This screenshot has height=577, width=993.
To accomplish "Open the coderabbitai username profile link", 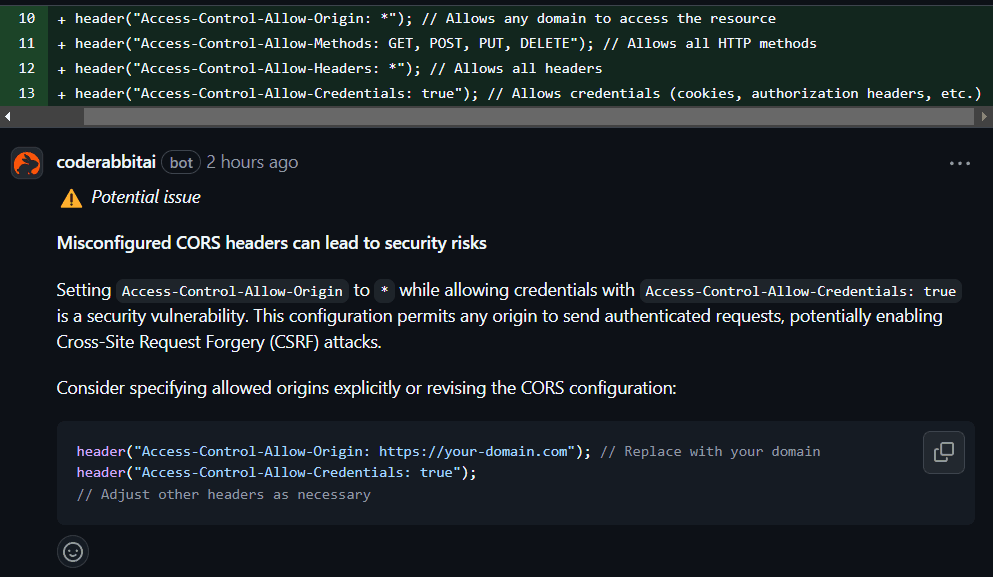I will pos(106,162).
